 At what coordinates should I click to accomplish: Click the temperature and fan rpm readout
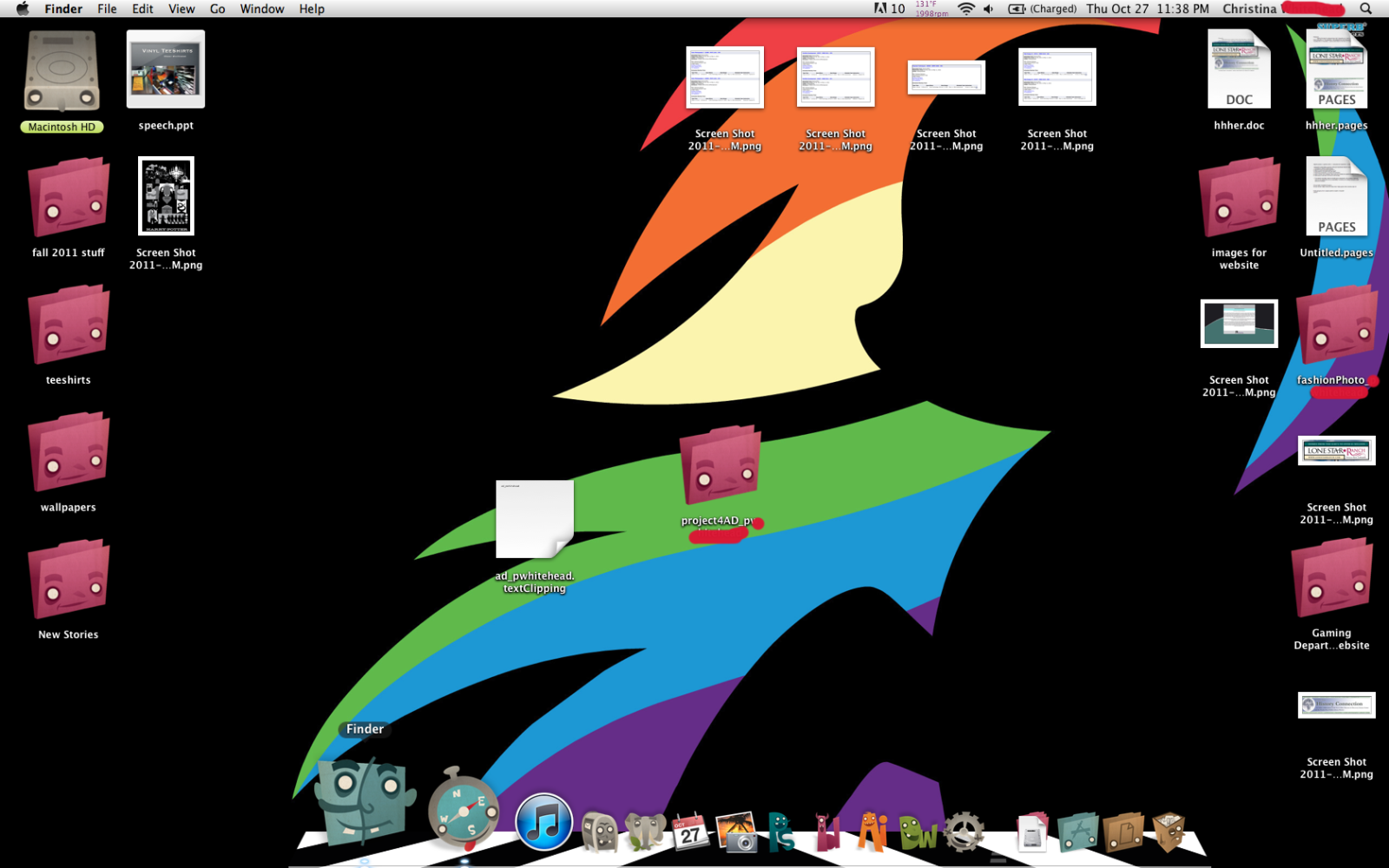[x=931, y=9]
